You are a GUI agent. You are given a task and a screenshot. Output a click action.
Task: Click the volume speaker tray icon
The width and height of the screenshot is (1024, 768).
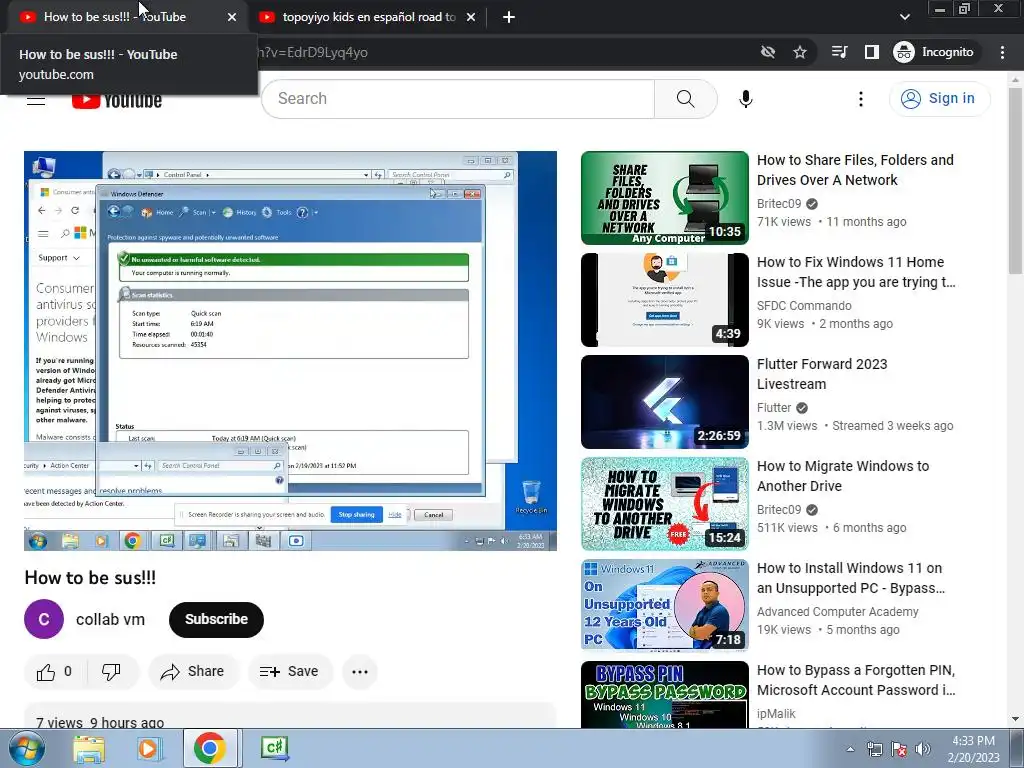922,749
